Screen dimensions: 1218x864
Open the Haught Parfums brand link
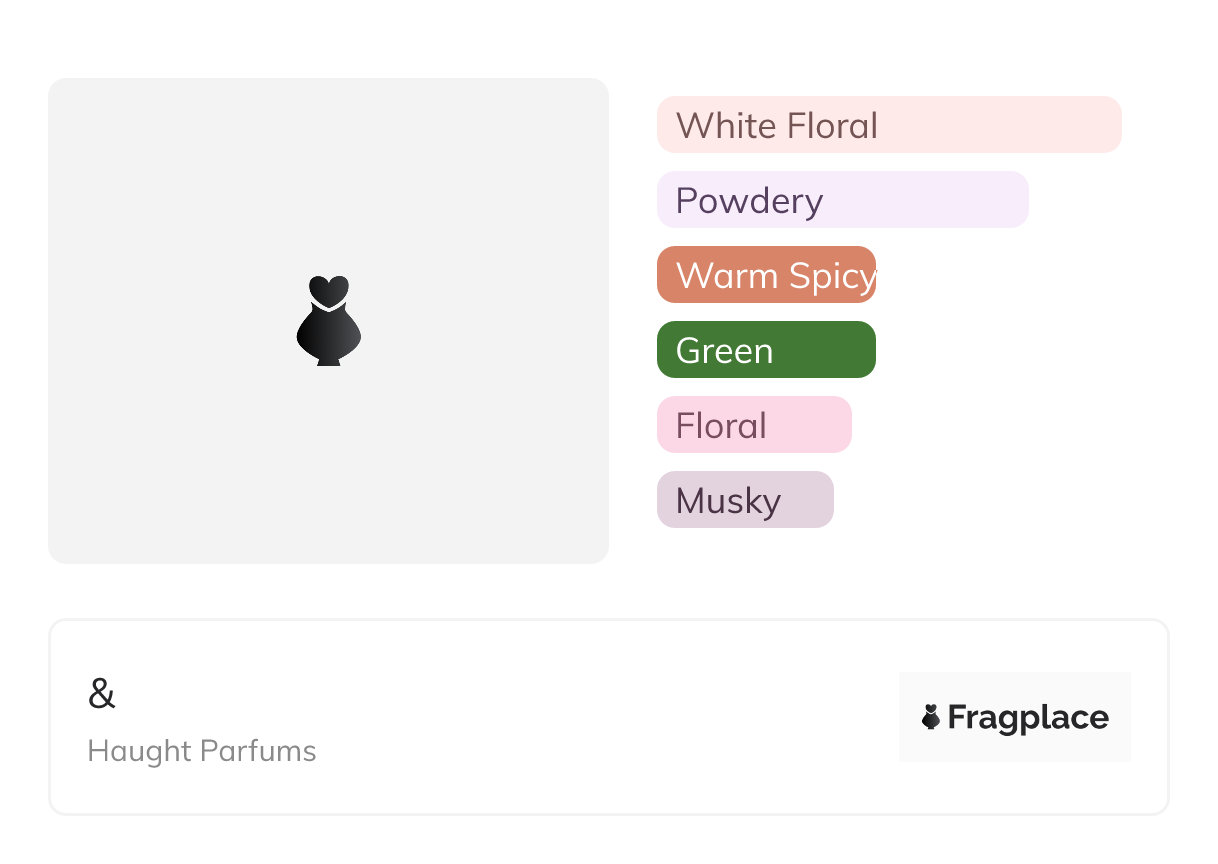tap(202, 751)
